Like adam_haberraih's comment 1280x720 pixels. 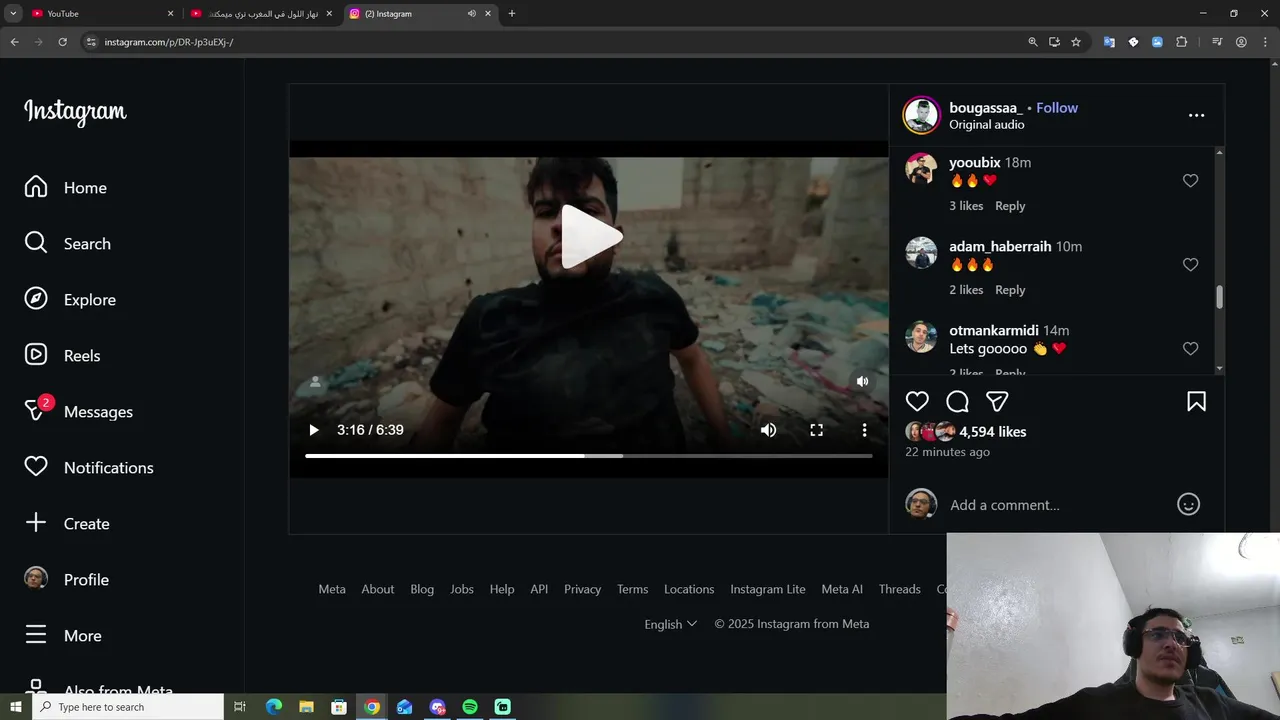coord(1190,265)
